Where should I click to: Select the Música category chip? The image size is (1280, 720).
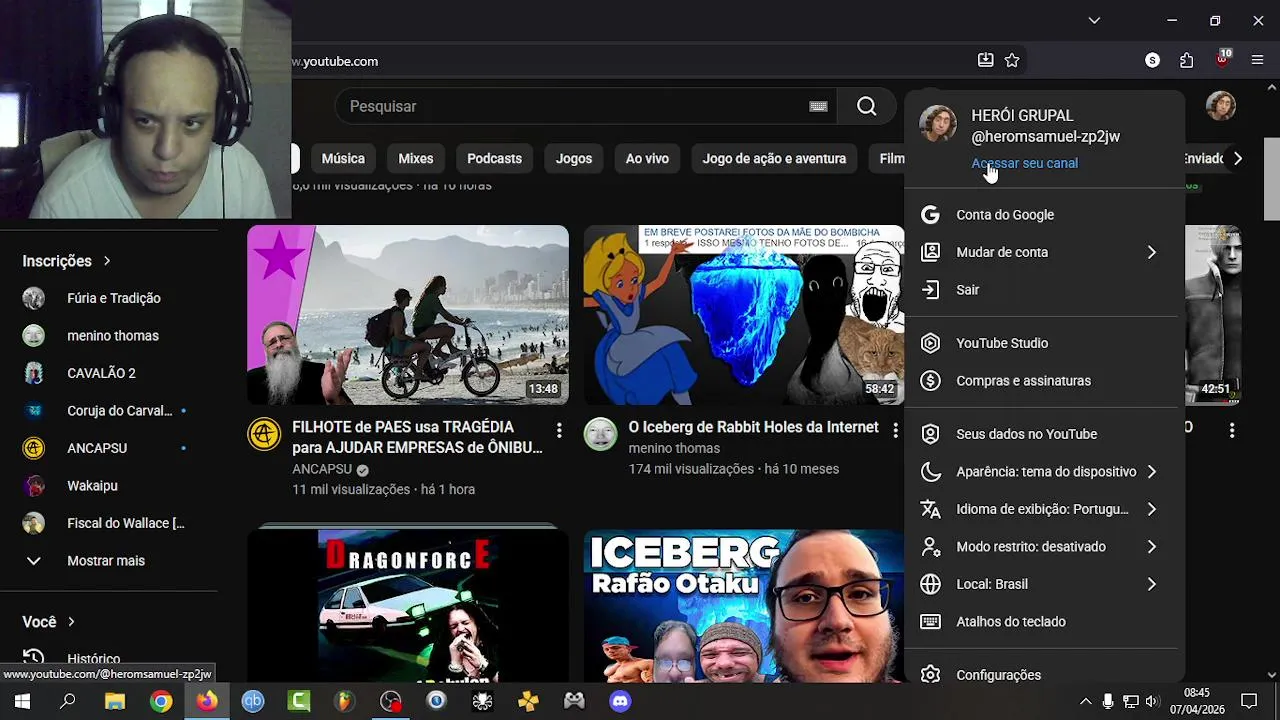coord(343,158)
